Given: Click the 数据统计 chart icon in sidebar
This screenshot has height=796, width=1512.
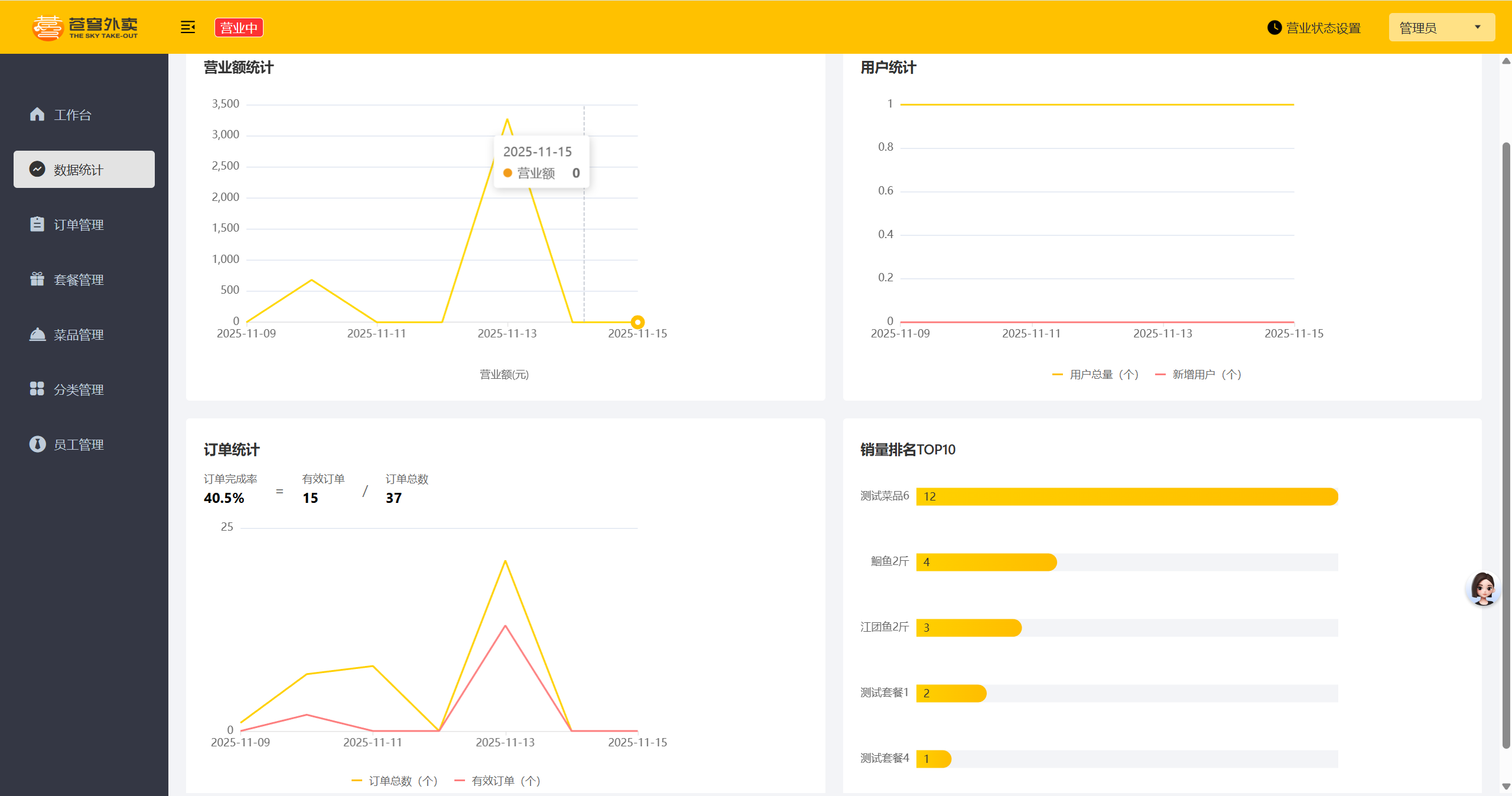Looking at the screenshot, I should (x=37, y=169).
